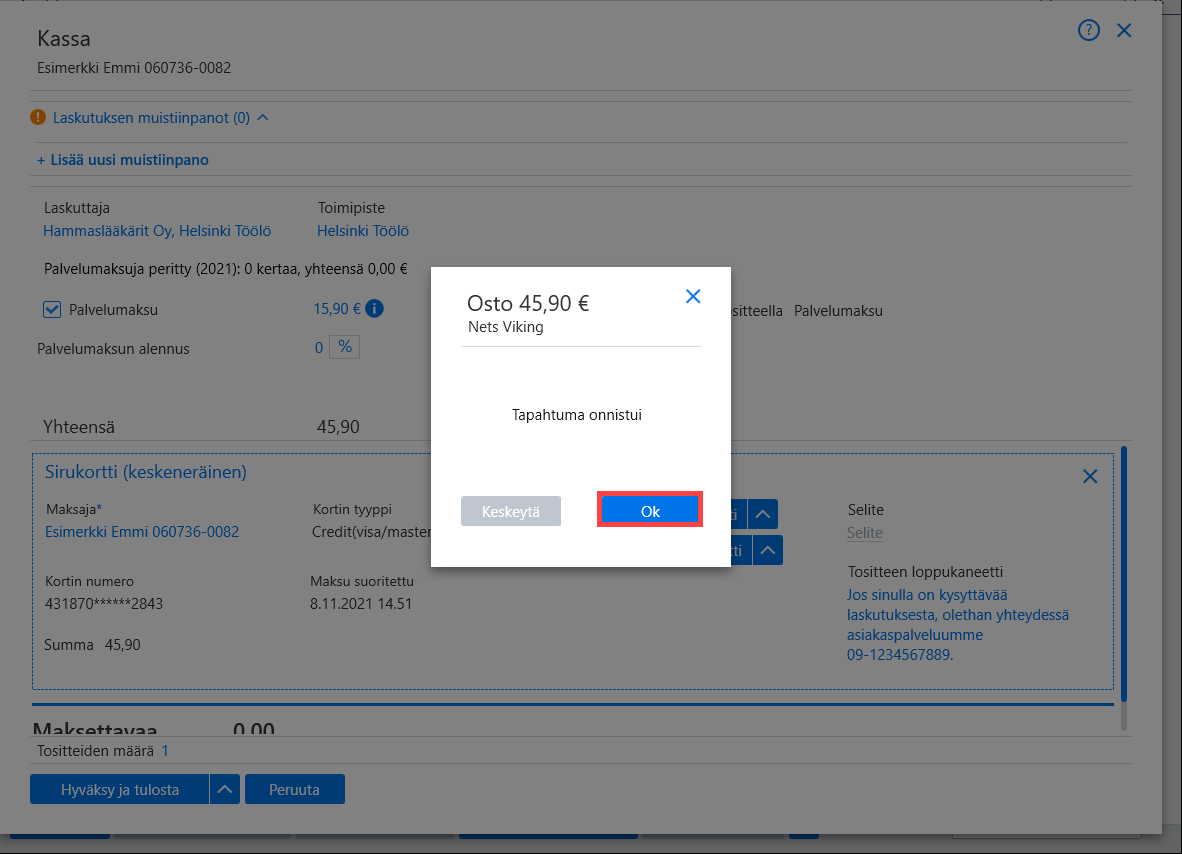Viewport: 1182px width, 854px height.
Task: Click the Peruuta button
Action: [x=295, y=789]
